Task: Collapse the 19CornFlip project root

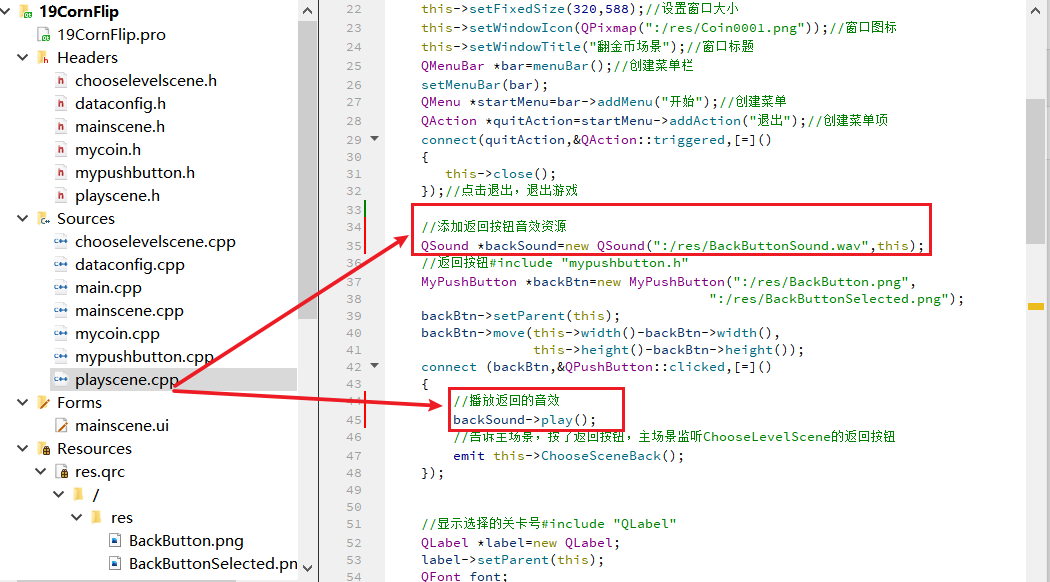Action: click(6, 11)
